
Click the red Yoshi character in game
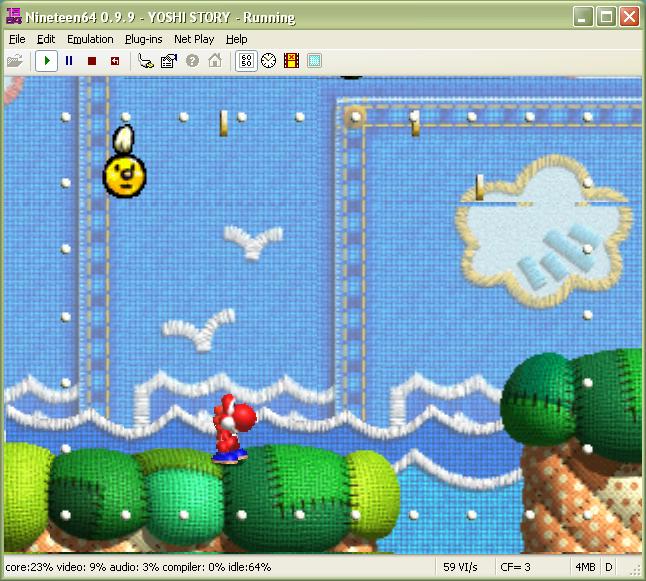click(233, 429)
